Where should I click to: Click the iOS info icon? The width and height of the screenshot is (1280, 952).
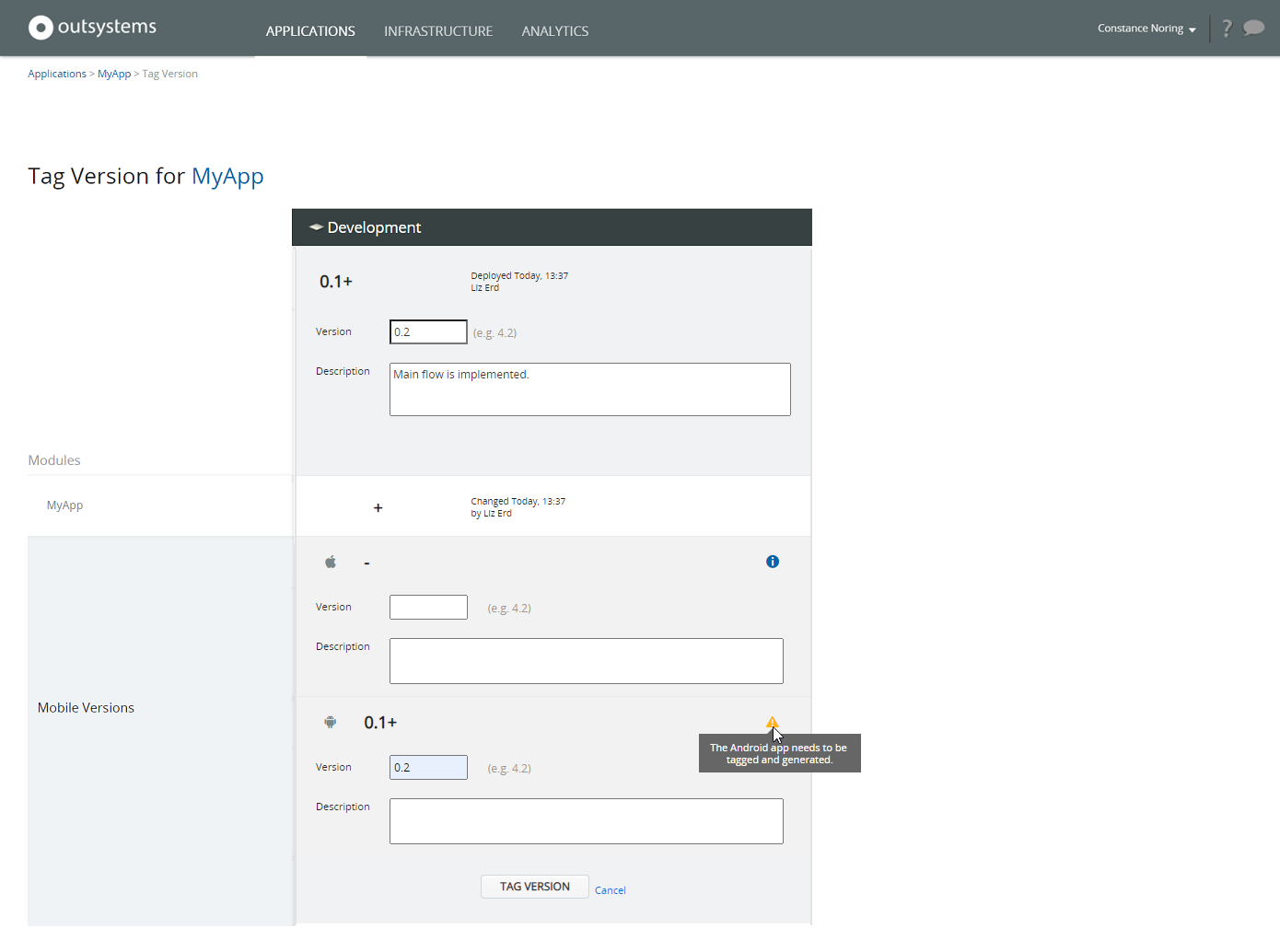[773, 562]
